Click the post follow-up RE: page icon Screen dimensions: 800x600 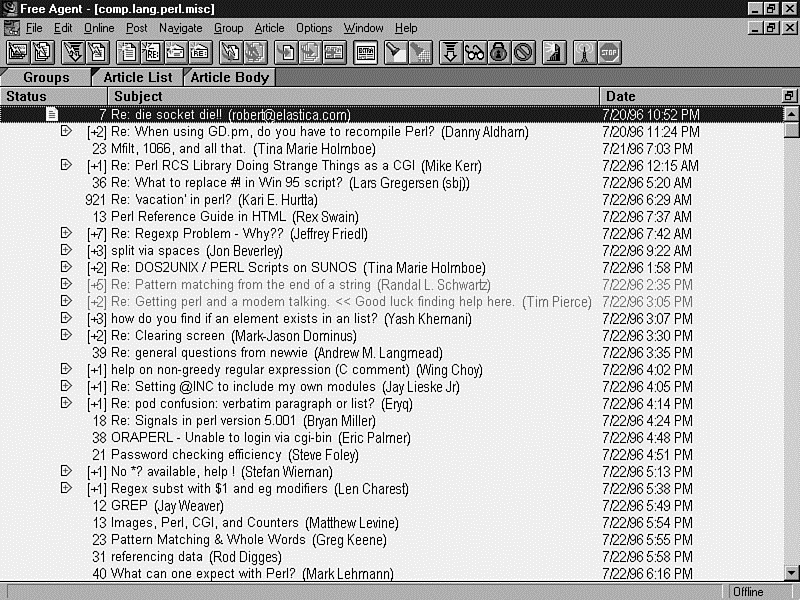152,52
